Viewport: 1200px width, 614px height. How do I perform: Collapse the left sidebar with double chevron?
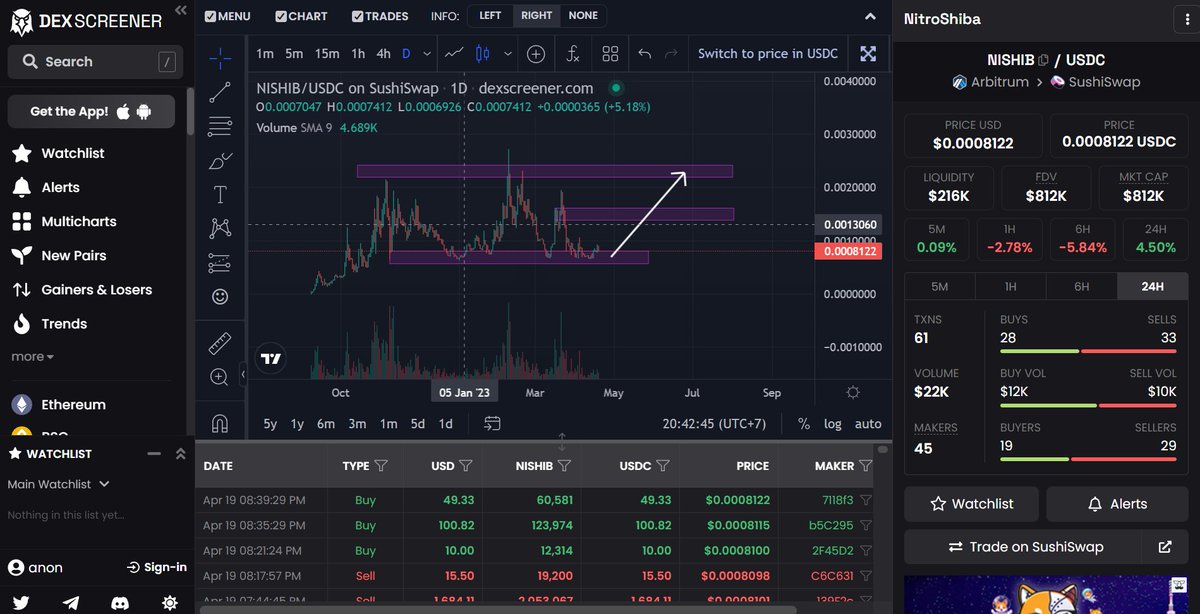point(180,11)
